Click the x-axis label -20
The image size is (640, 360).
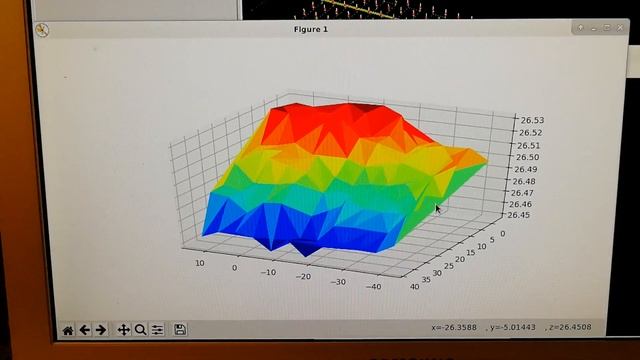click(303, 276)
